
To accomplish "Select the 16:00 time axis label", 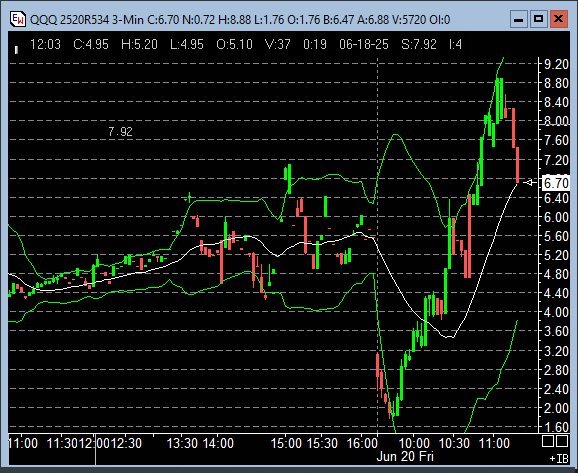I will pyautogui.click(x=363, y=443).
